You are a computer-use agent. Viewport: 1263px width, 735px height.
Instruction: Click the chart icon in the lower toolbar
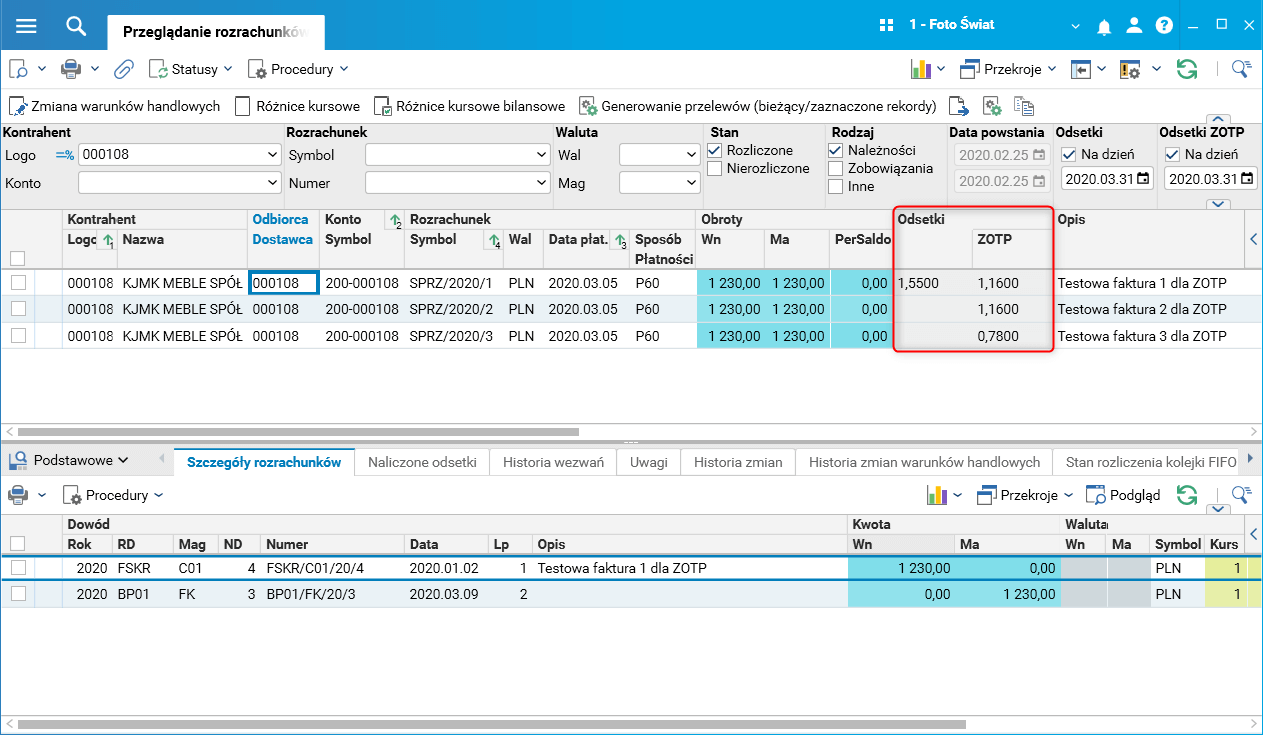tap(936, 494)
